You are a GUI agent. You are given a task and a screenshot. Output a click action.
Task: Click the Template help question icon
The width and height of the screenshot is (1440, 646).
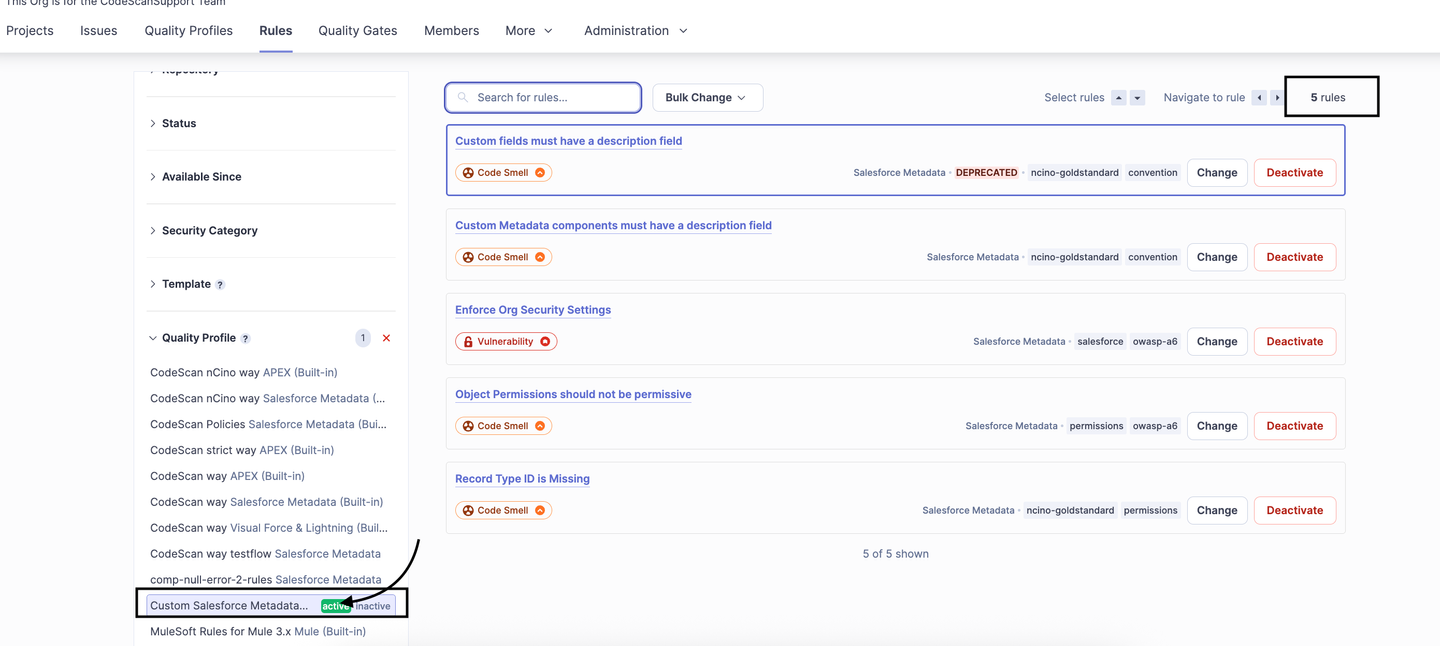click(x=220, y=285)
